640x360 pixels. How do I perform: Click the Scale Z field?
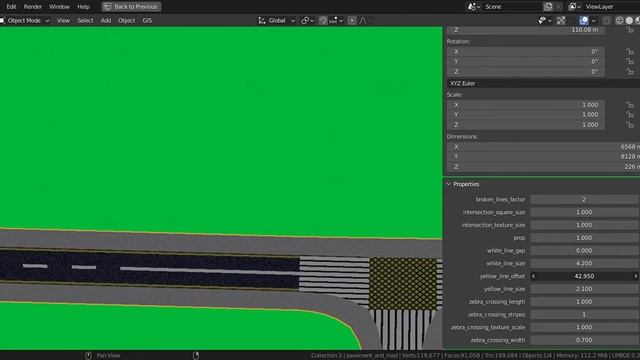click(x=526, y=125)
